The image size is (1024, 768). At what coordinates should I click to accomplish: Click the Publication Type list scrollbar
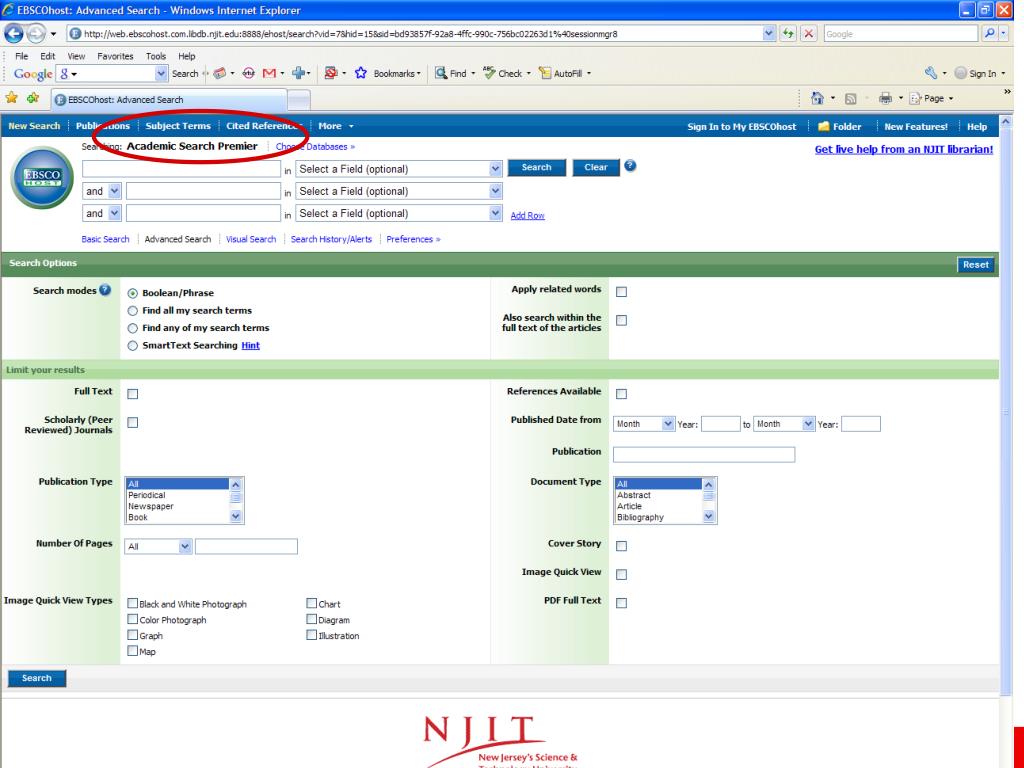pyautogui.click(x=236, y=500)
